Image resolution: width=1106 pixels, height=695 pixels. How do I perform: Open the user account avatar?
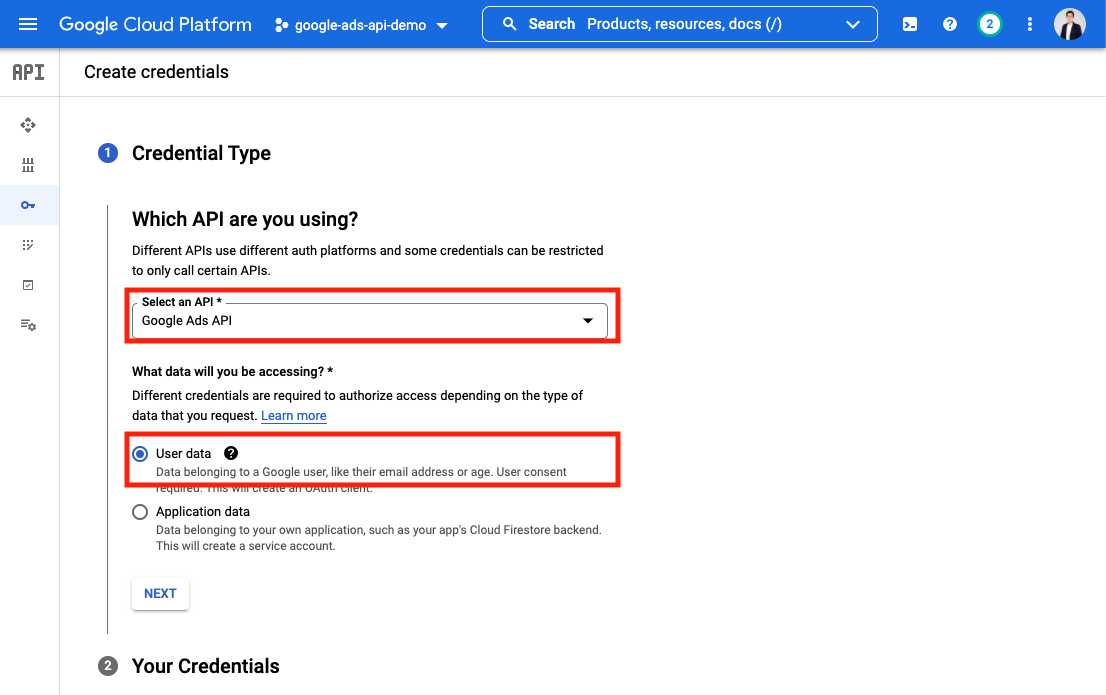click(1069, 25)
